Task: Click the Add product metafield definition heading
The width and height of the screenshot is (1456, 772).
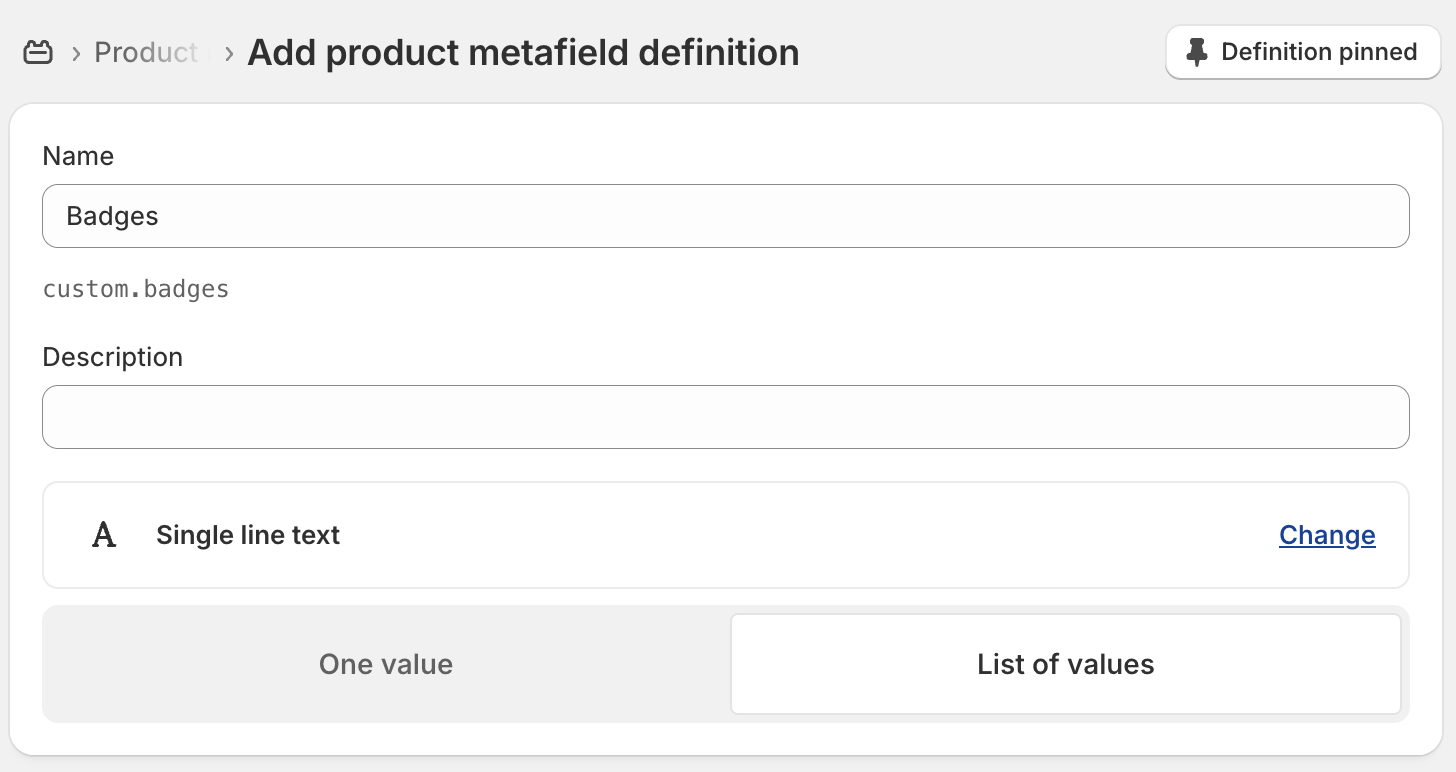Action: coord(523,52)
